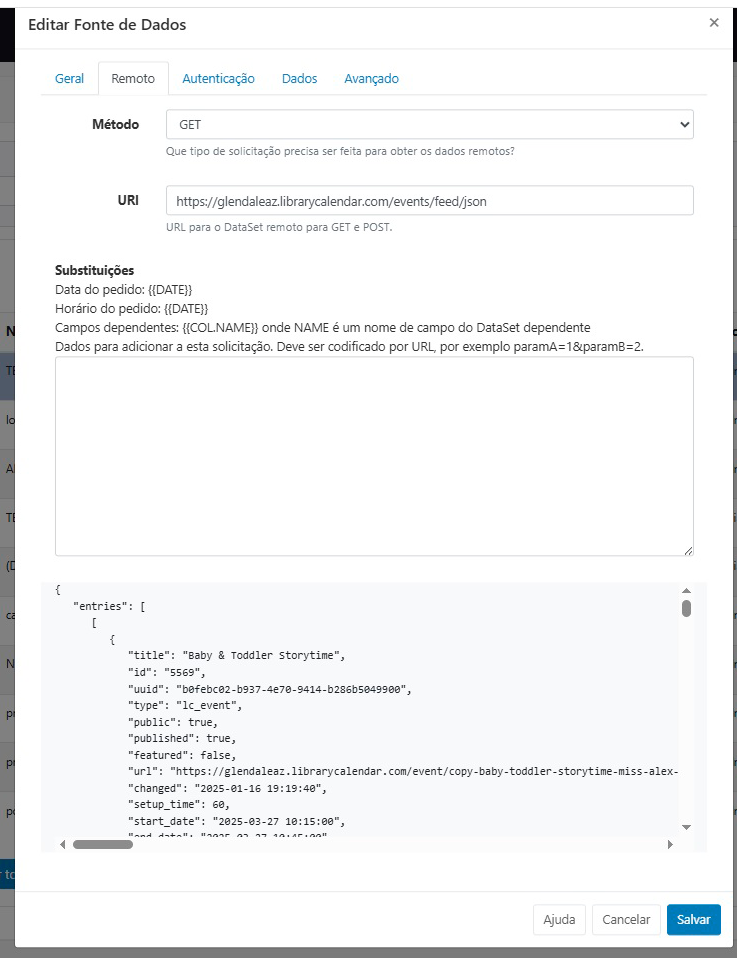
Task: Click the JSON preview vertical scrollbar thumb
Action: coord(686,609)
